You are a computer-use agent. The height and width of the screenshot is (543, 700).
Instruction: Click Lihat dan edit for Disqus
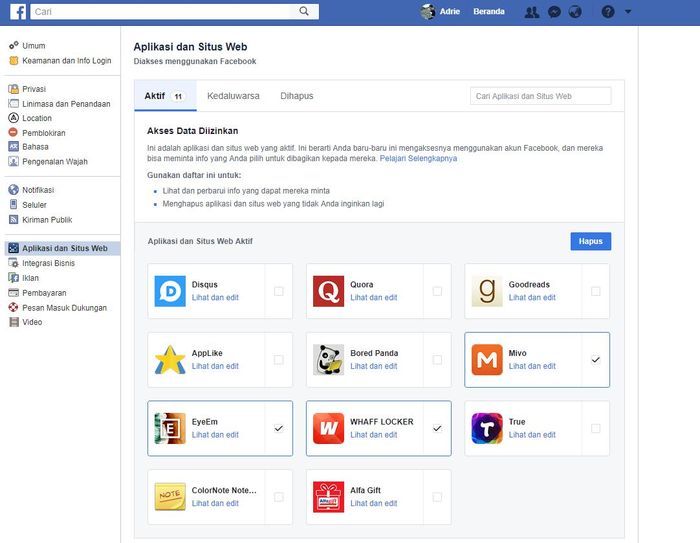click(x=215, y=297)
